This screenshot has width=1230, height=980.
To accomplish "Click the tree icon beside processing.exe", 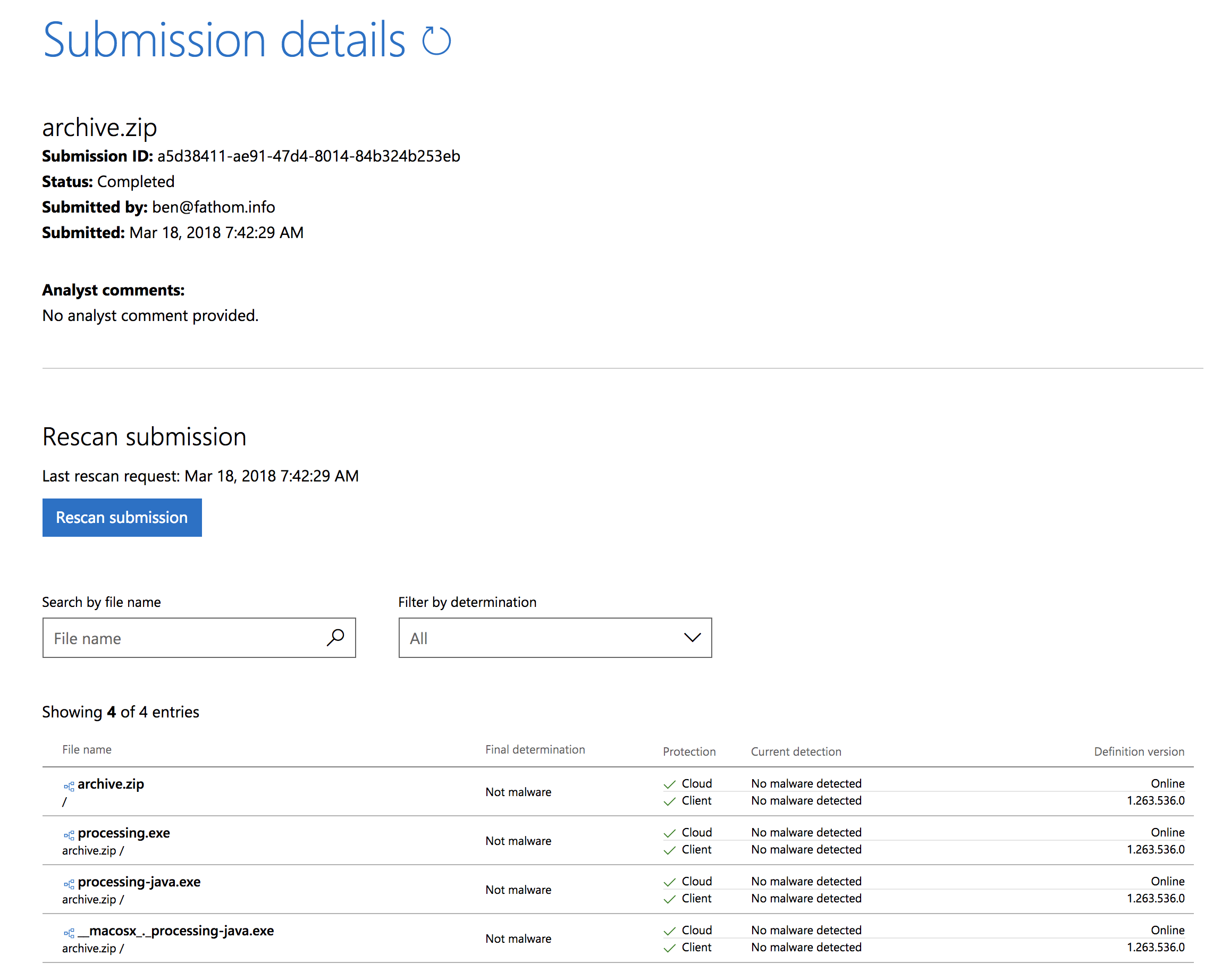I will [69, 834].
